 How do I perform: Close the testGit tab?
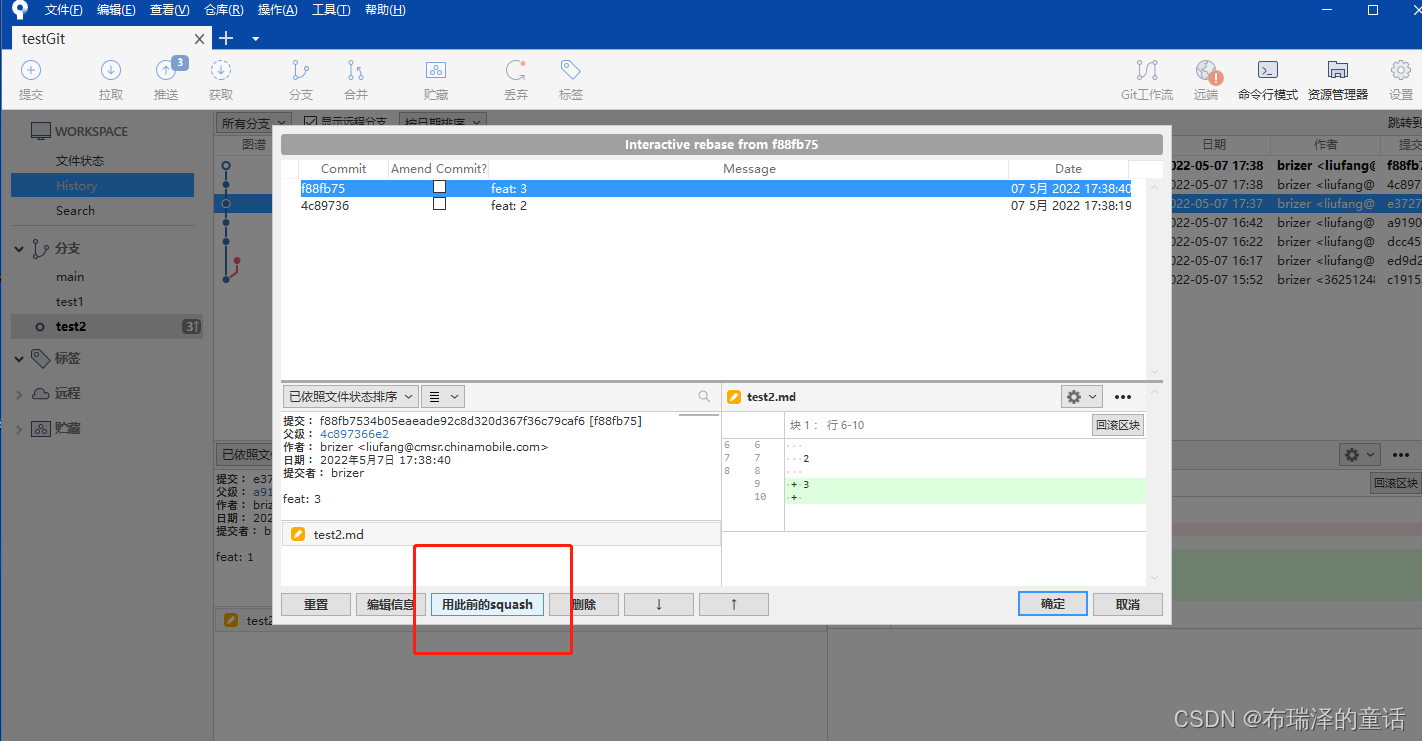click(x=199, y=39)
